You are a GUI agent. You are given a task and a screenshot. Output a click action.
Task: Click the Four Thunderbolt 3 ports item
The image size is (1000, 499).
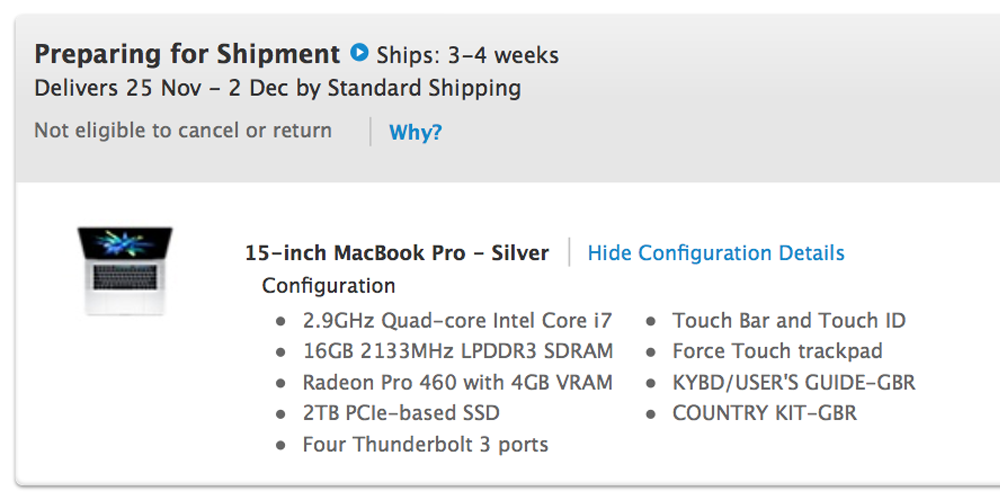point(425,444)
